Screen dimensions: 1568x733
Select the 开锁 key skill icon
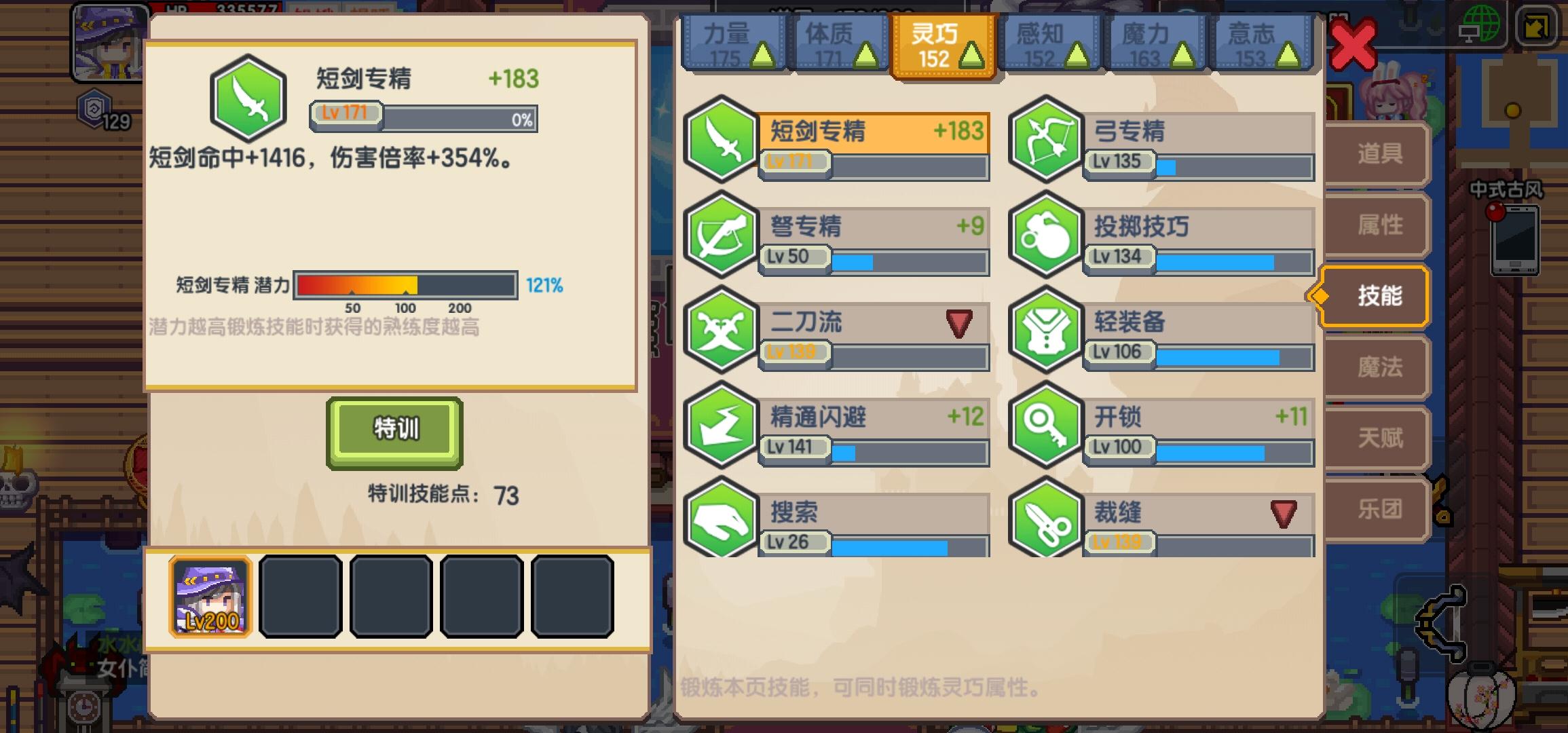point(1045,425)
